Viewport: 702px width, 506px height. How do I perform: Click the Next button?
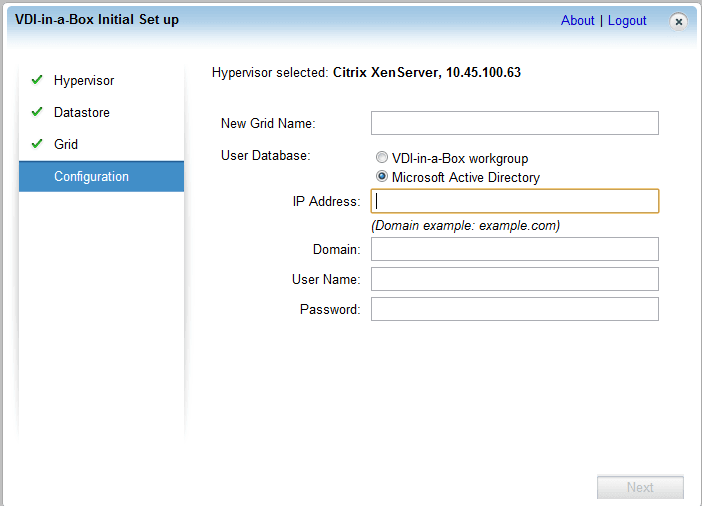[640, 487]
